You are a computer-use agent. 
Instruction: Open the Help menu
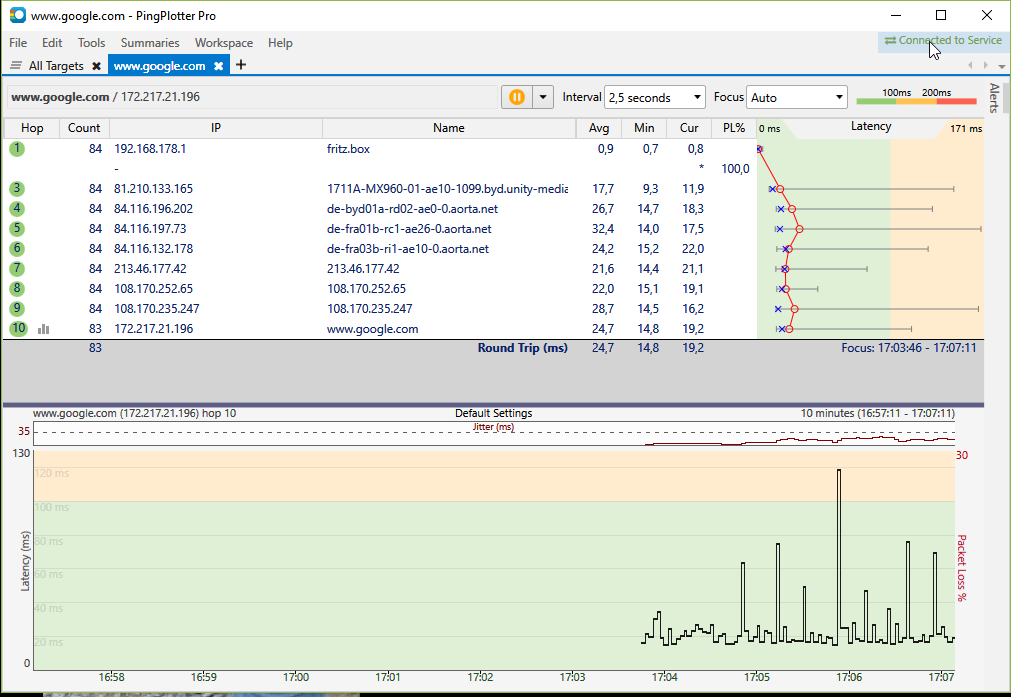[x=280, y=43]
